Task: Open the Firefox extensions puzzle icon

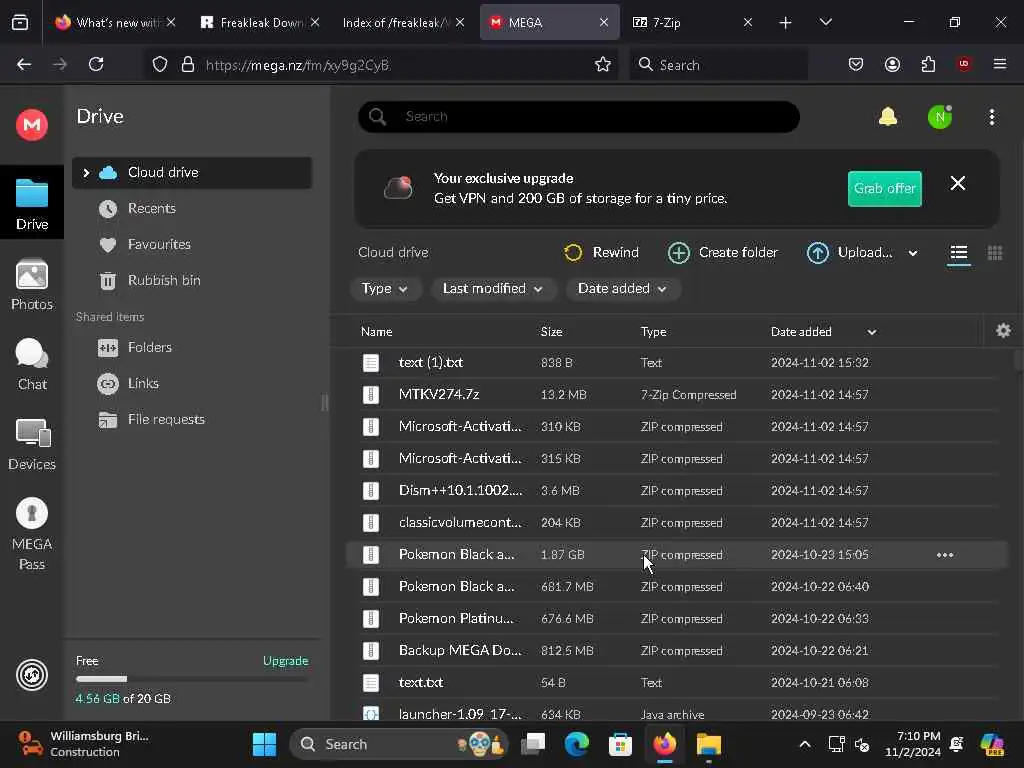Action: click(928, 64)
